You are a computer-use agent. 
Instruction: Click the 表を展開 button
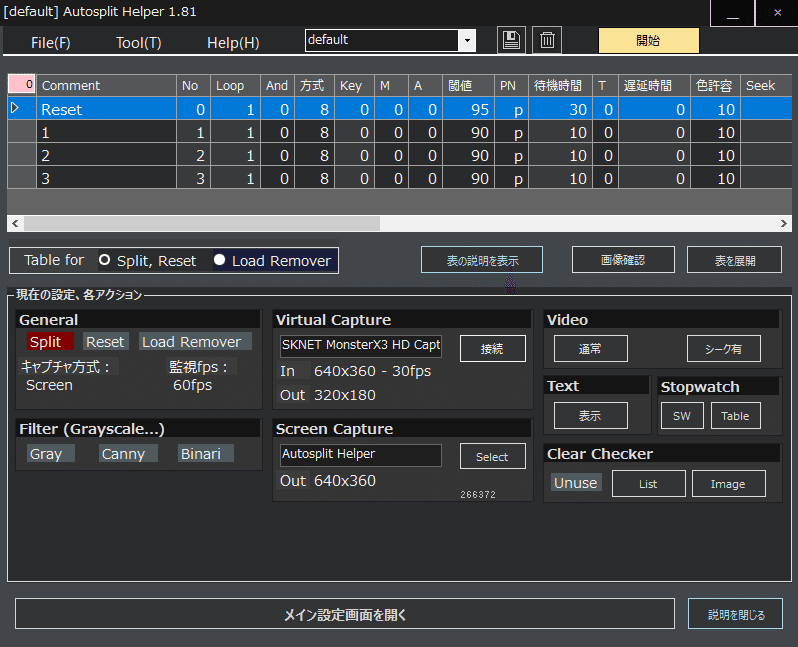pos(734,260)
